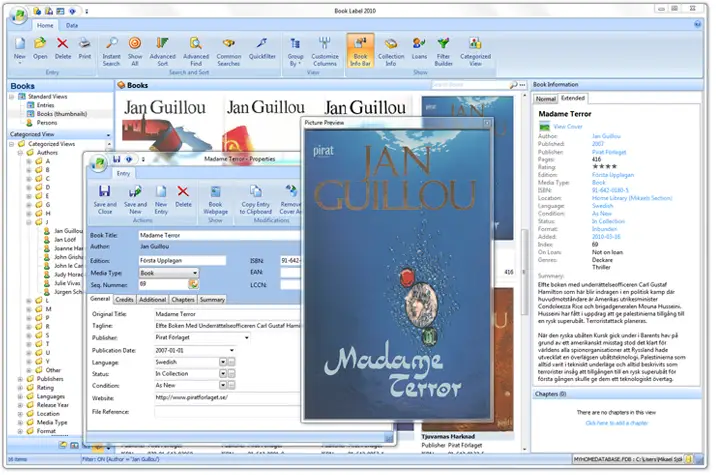Open the Additional tab in Properties
The image size is (716, 475).
click(153, 300)
